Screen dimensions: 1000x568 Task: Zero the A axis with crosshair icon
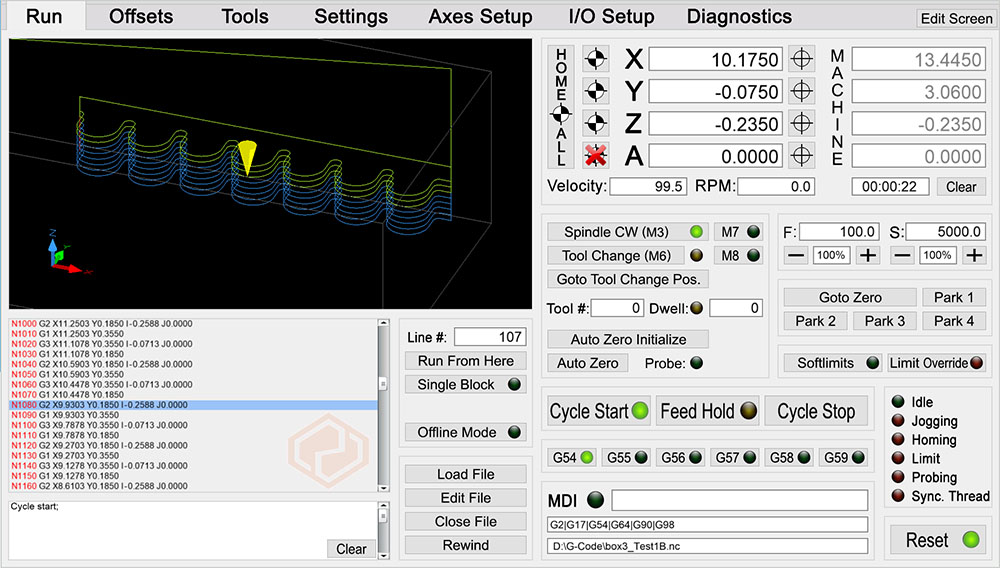801,156
